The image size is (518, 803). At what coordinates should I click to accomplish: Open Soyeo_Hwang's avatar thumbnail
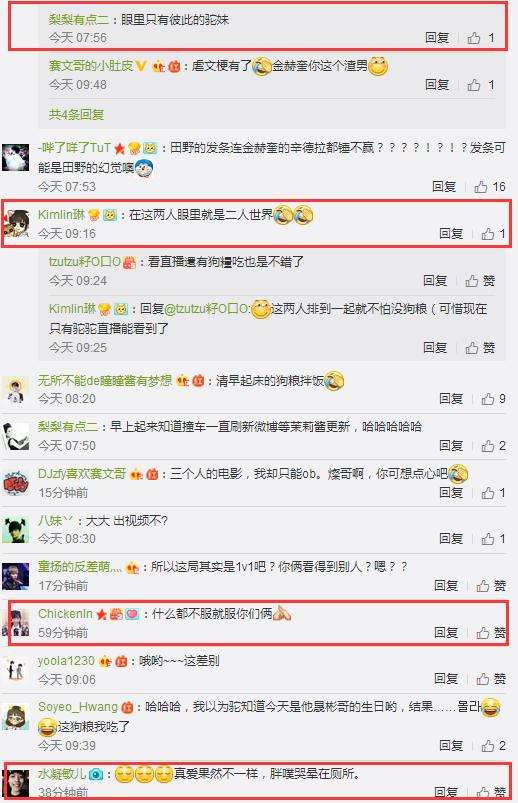(x=15, y=717)
